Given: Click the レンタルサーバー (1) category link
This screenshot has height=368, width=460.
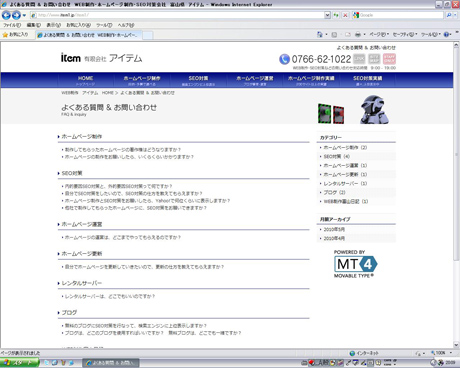Looking at the screenshot, I should [345, 183].
